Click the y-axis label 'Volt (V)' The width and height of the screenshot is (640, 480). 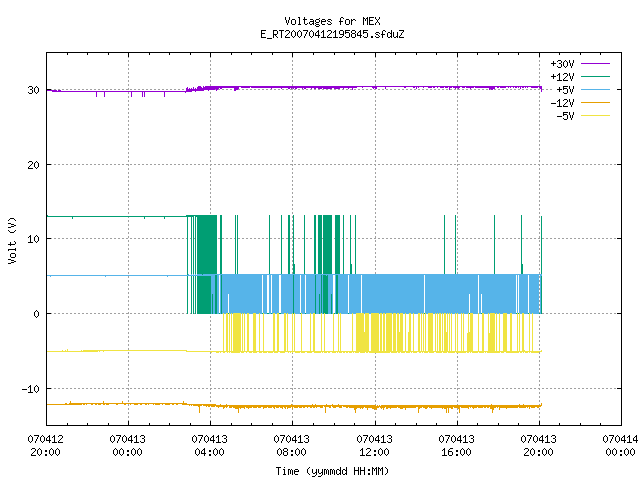[12, 240]
